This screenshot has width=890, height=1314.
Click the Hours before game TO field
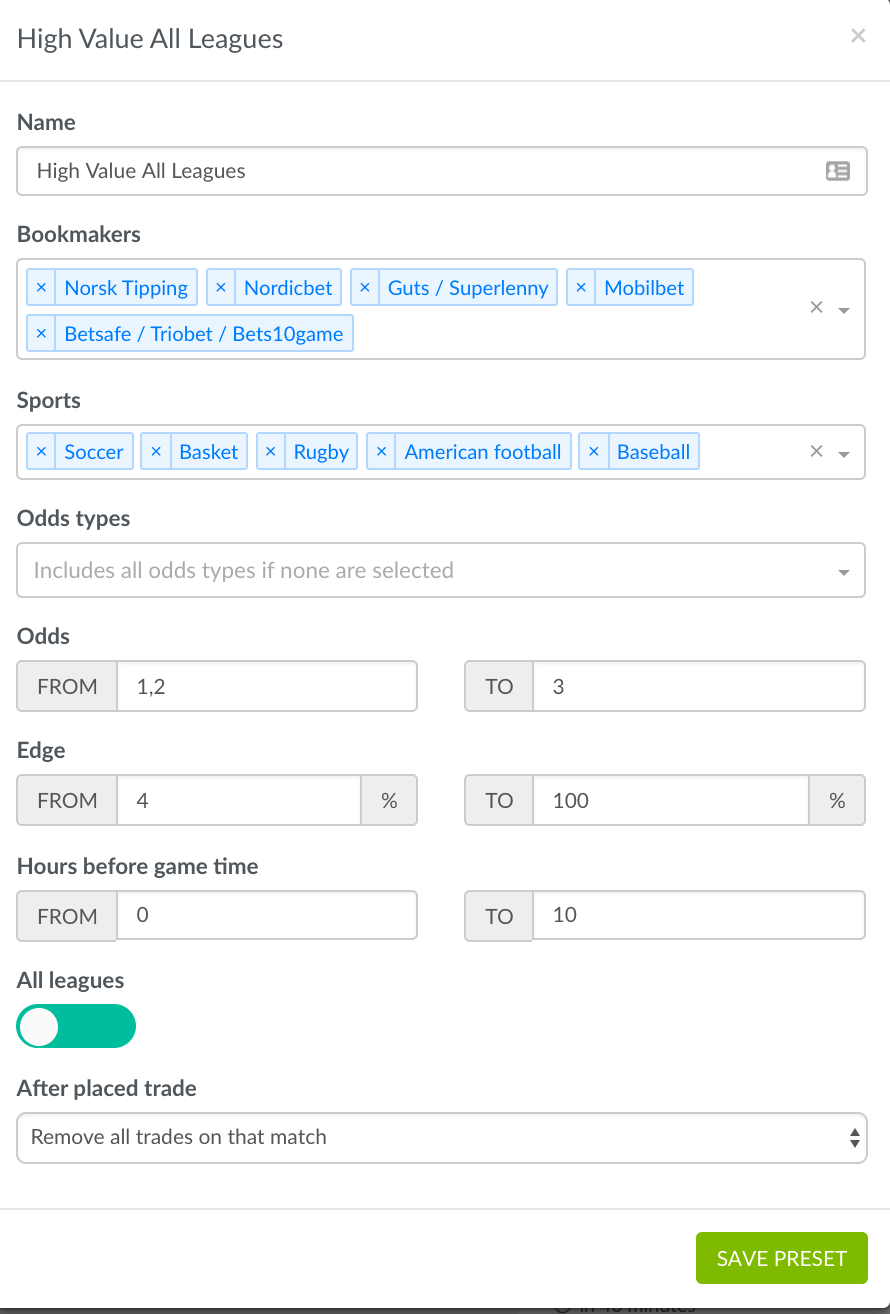698,915
